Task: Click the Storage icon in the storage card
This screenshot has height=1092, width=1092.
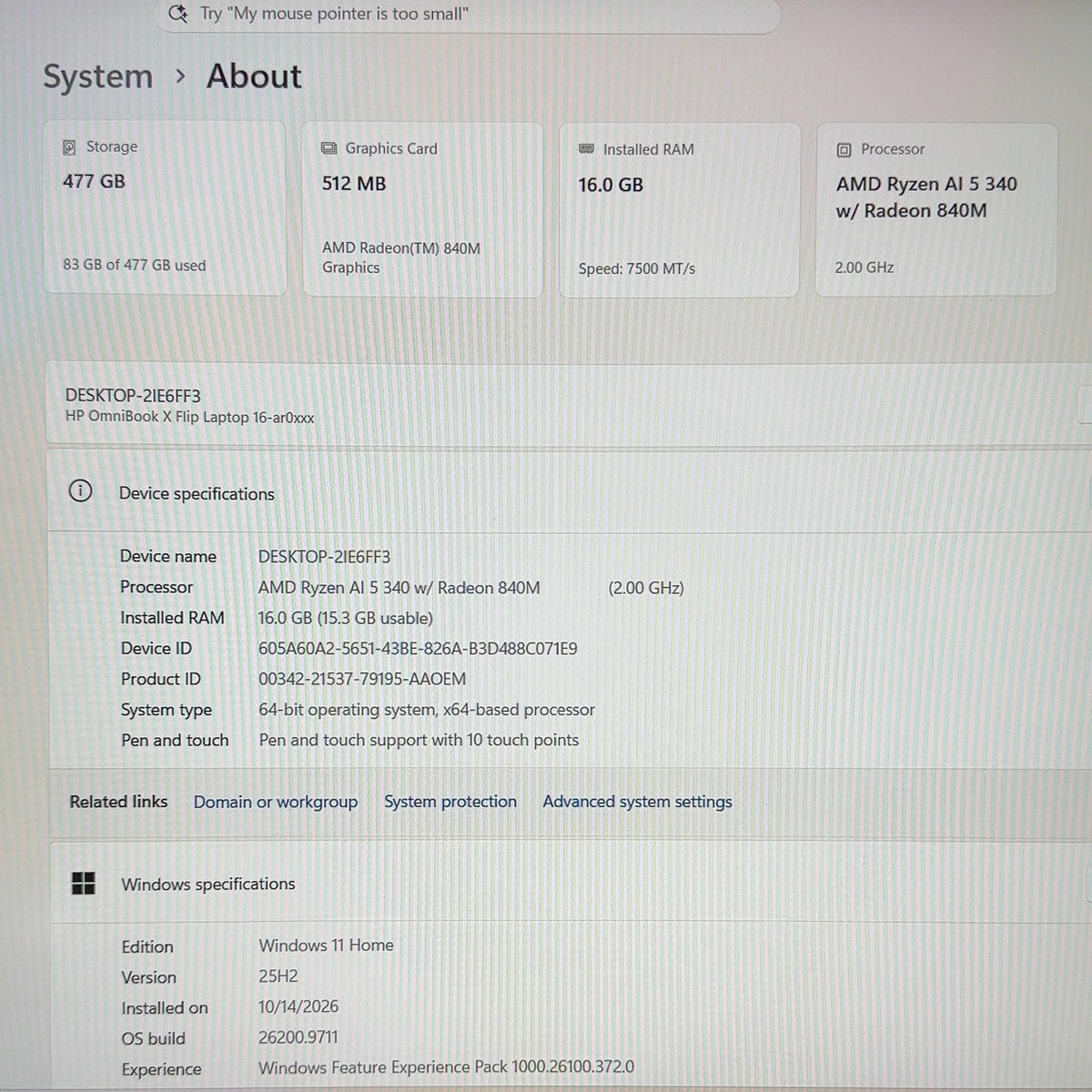Action: (x=69, y=147)
